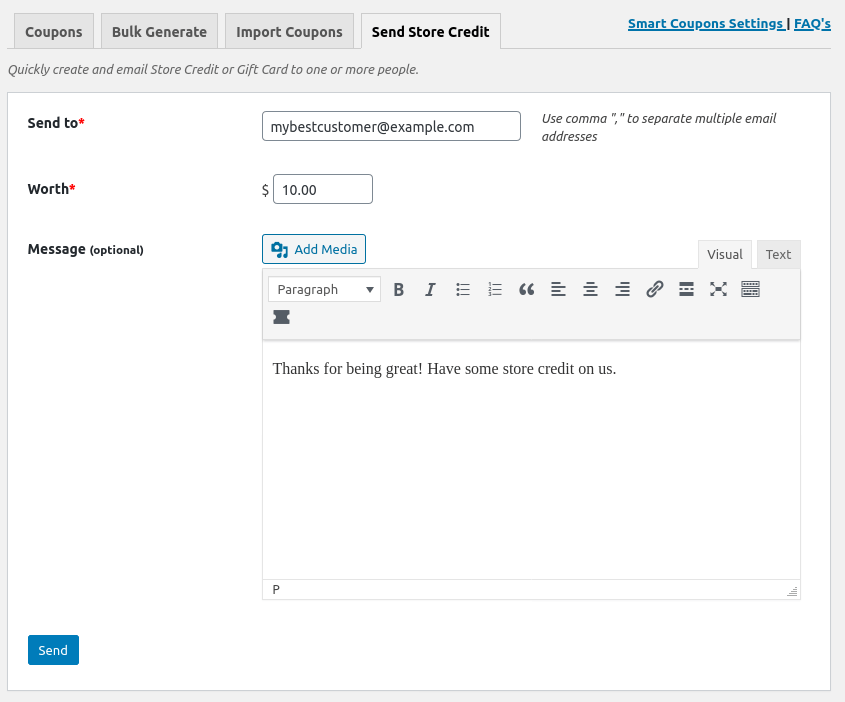Apply italic formatting in the editor toolbar
This screenshot has height=702, width=845.
[x=431, y=290]
